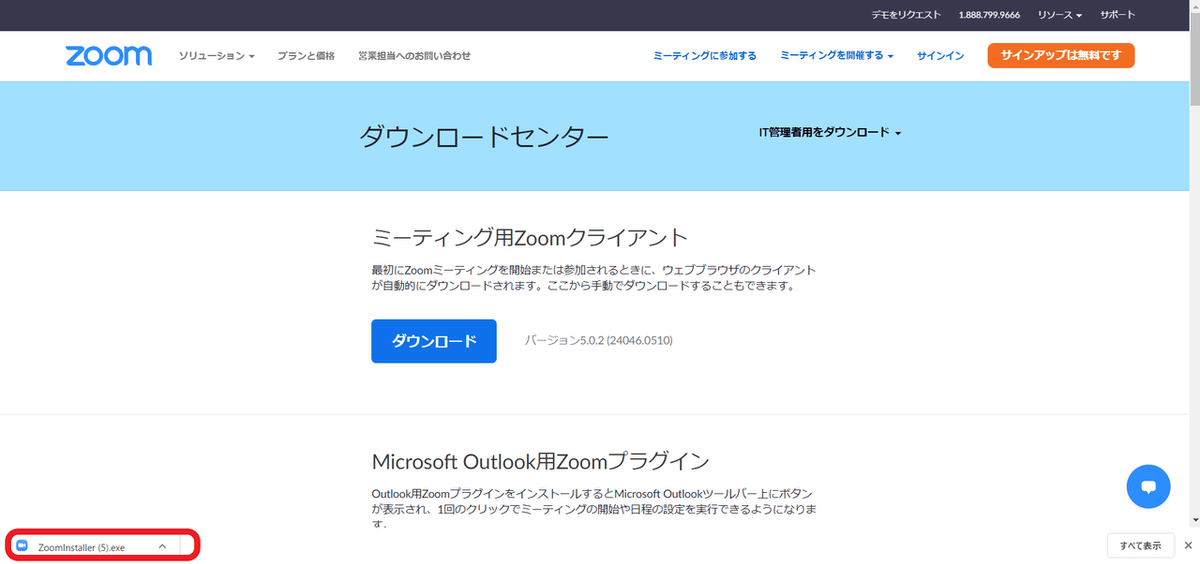This screenshot has width=1200, height=564.
Task: Expand the ミーティングを開催する dropdown
Action: click(837, 56)
